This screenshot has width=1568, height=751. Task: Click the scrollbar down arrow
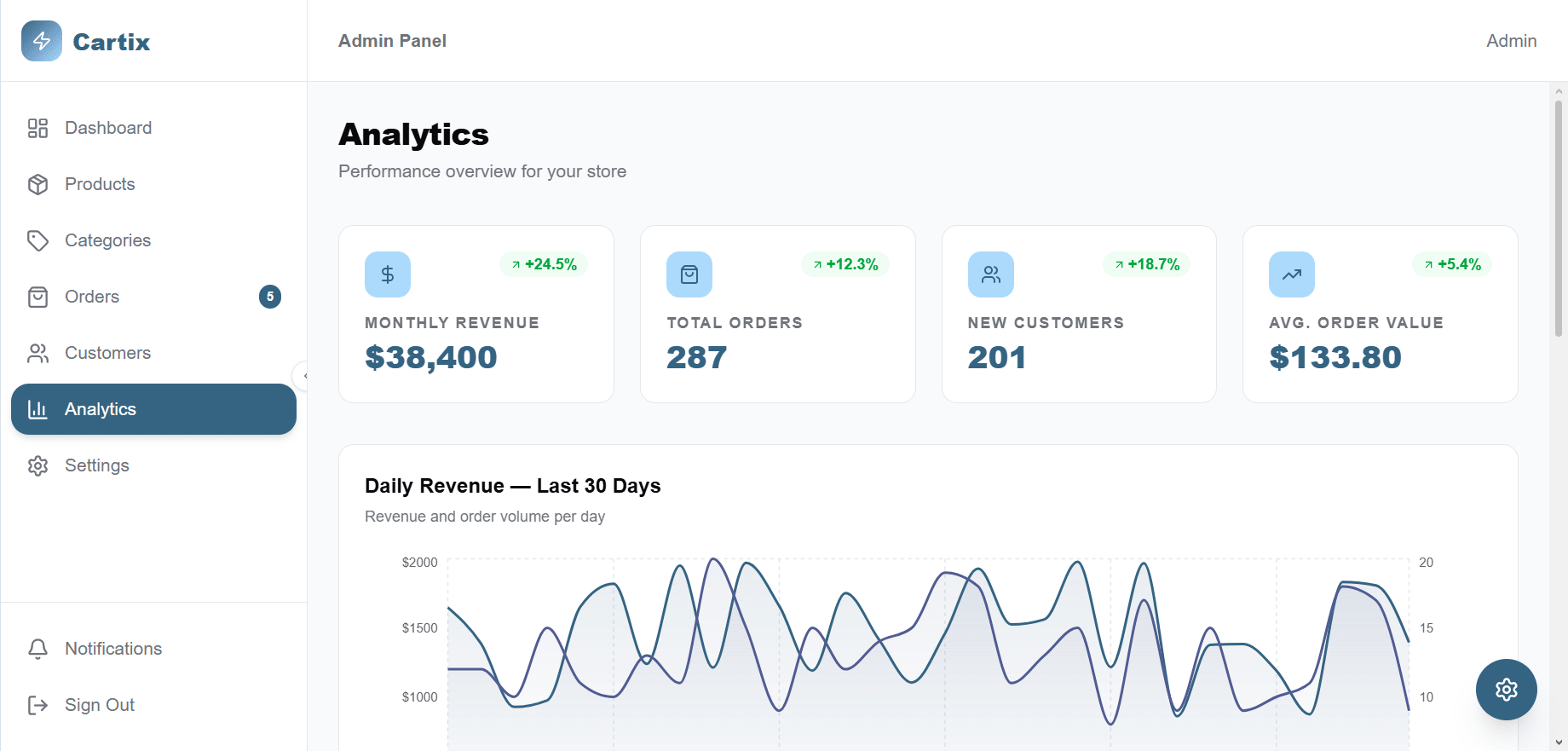click(x=1559, y=742)
